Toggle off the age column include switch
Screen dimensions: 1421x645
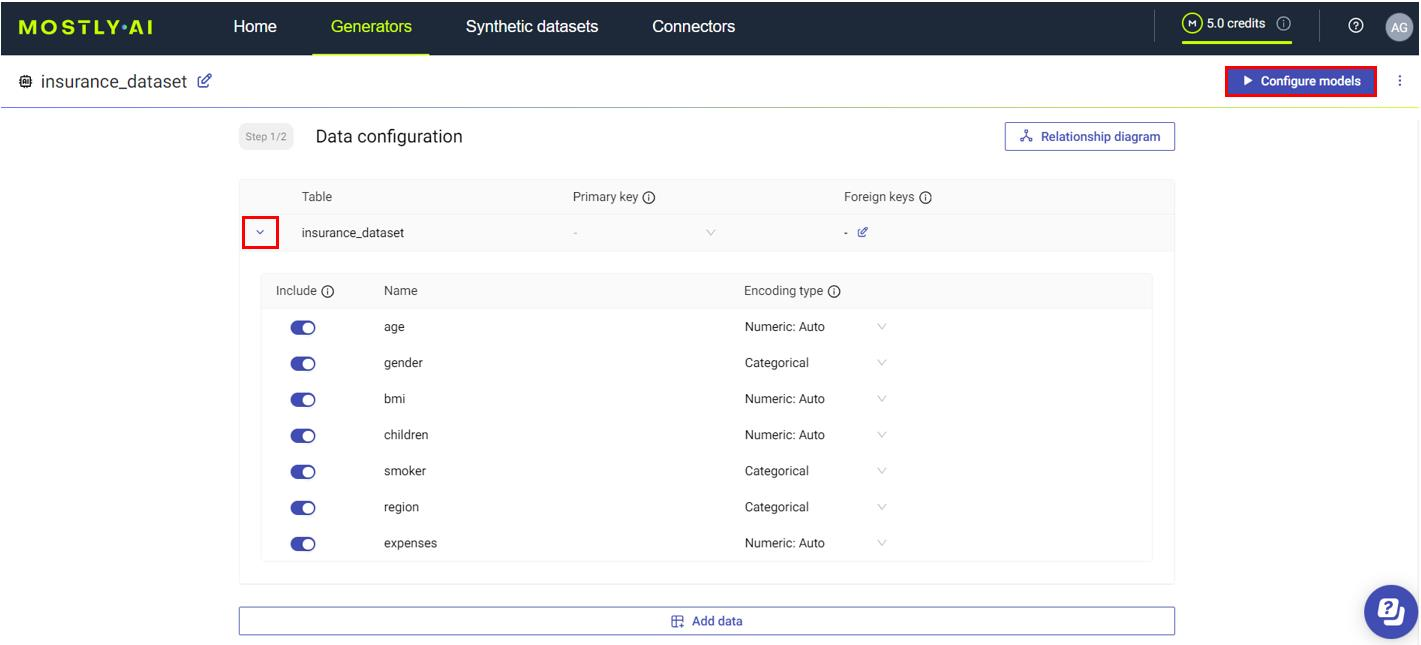(303, 327)
